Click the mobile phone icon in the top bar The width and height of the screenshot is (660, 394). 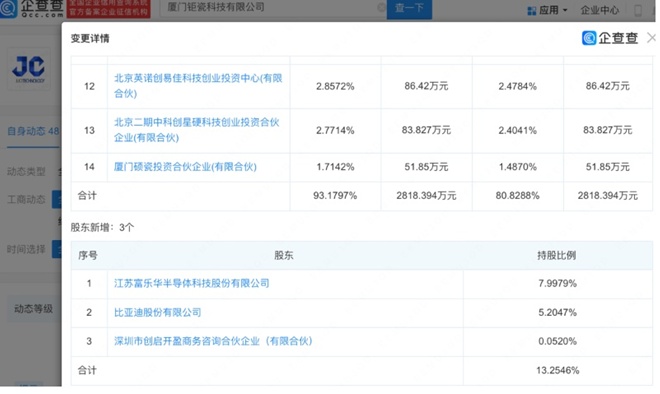[638, 11]
